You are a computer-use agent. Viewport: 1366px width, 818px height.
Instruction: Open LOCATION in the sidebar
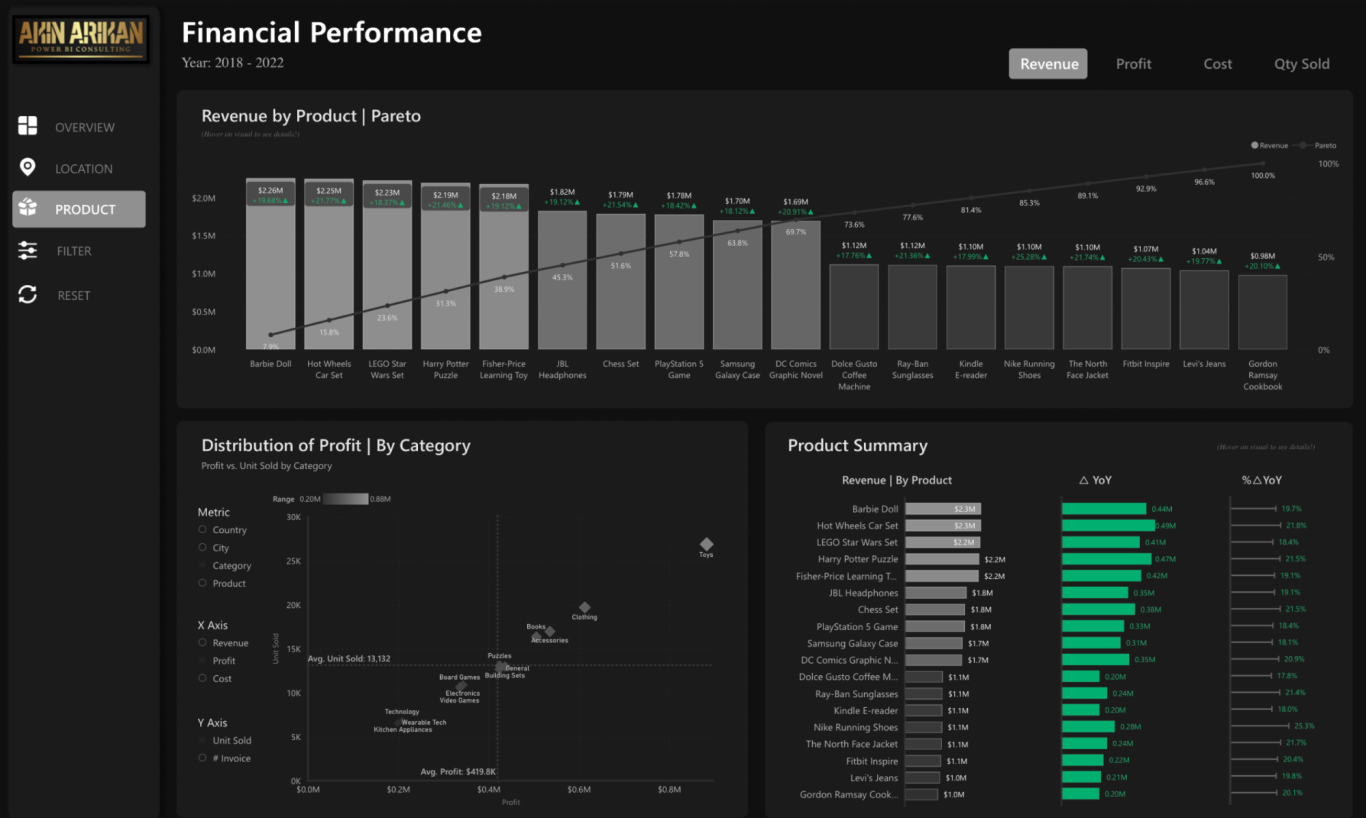[84, 169]
